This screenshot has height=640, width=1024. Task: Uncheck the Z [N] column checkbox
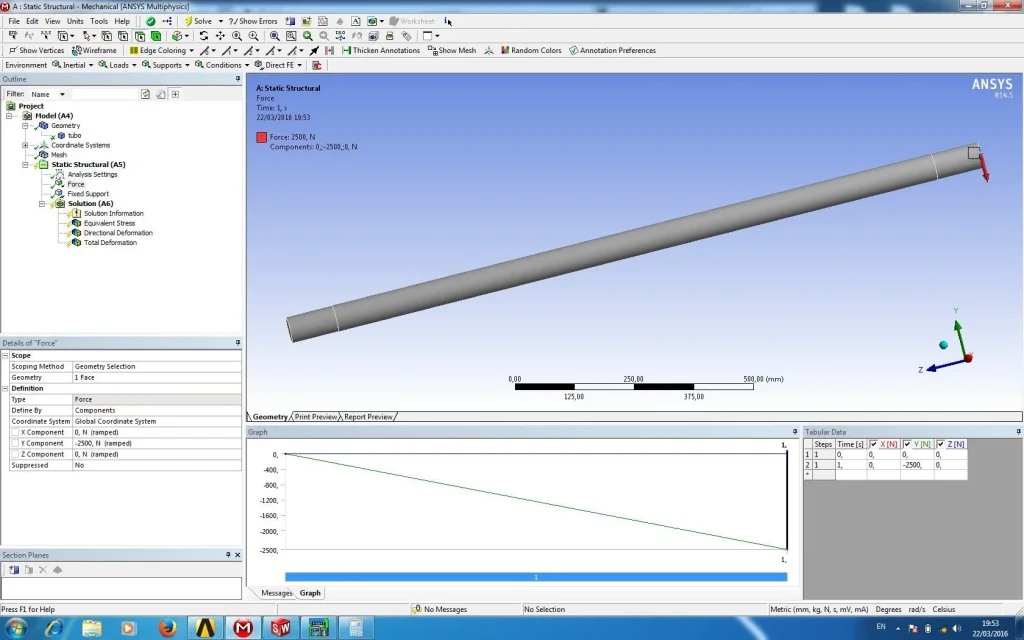coord(942,444)
